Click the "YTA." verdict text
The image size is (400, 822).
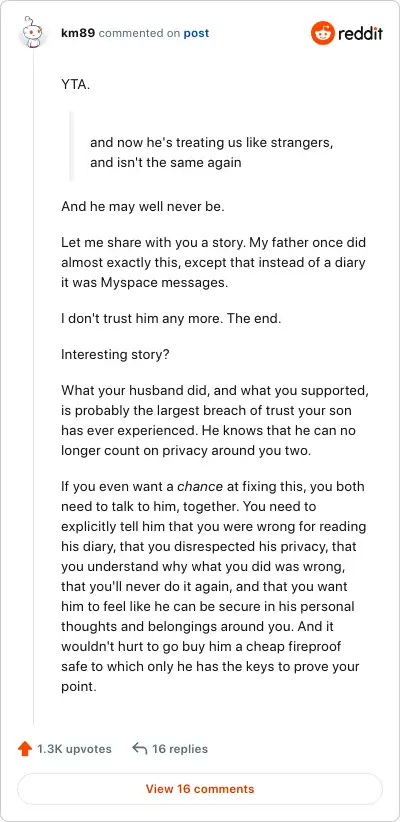(x=75, y=84)
